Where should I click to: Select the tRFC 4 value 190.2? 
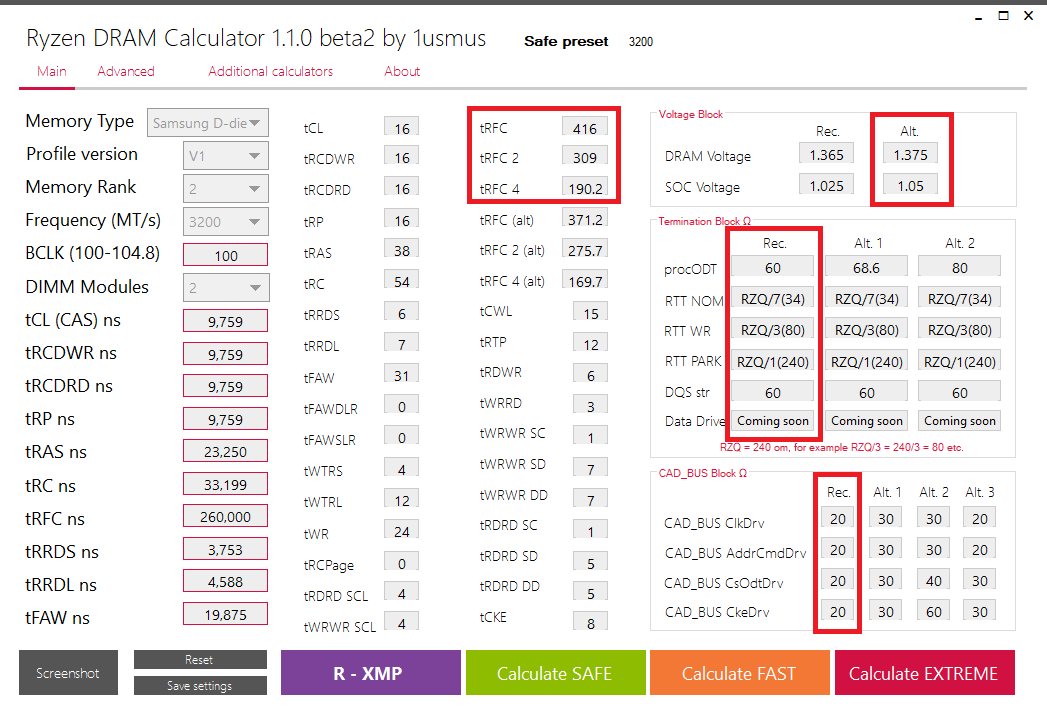click(x=584, y=188)
